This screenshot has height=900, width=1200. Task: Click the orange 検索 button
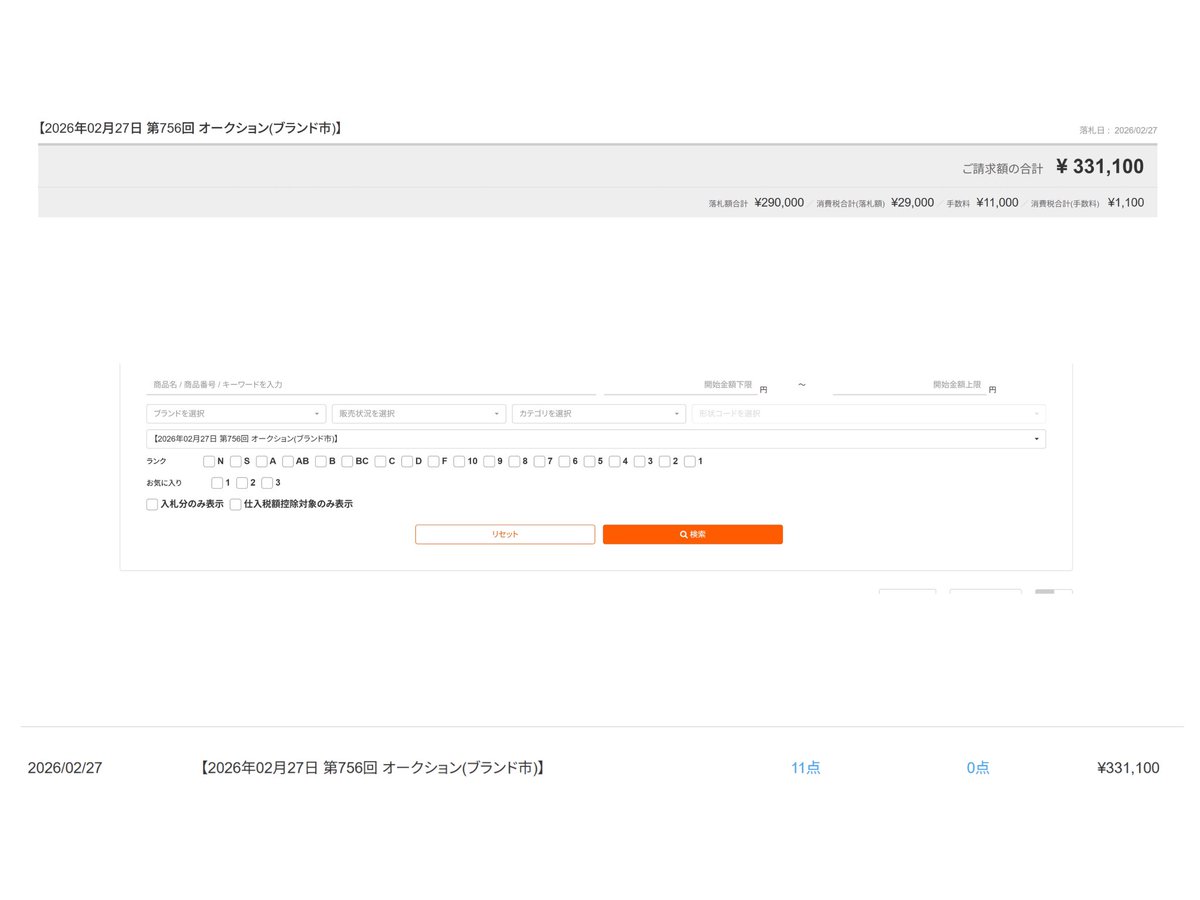[693, 535]
